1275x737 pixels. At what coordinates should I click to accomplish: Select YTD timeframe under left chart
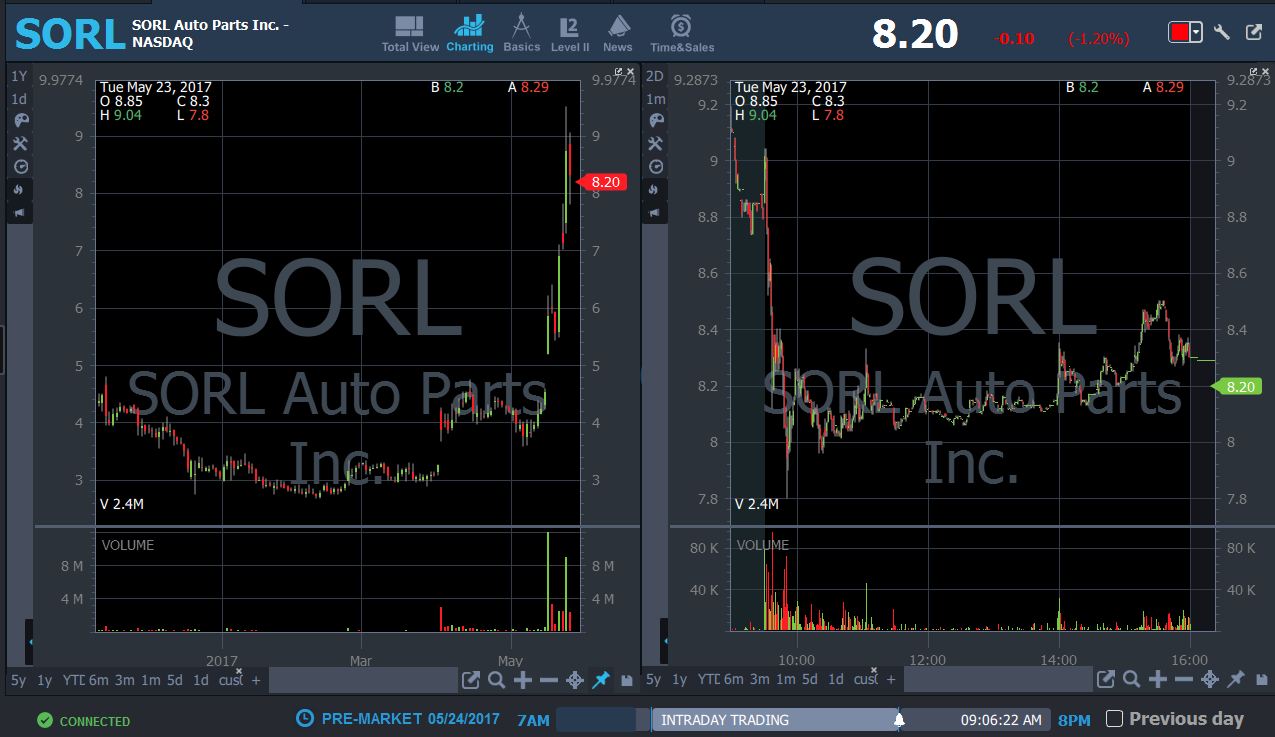[73, 680]
